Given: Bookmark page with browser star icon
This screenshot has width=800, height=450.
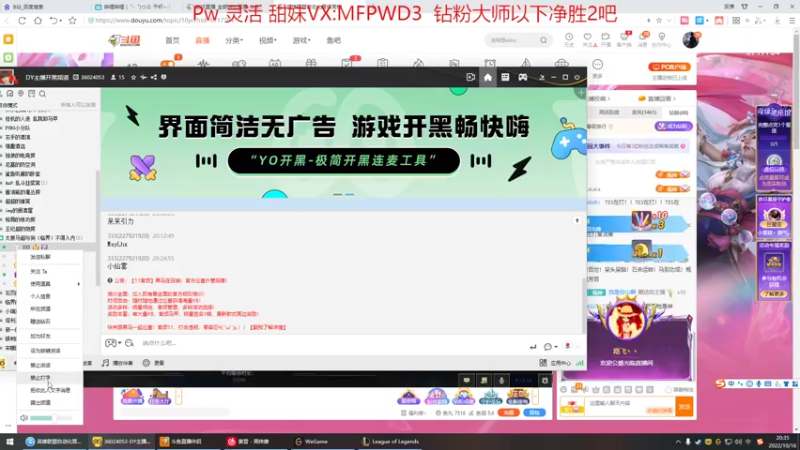Looking at the screenshot, I should 72,20.
